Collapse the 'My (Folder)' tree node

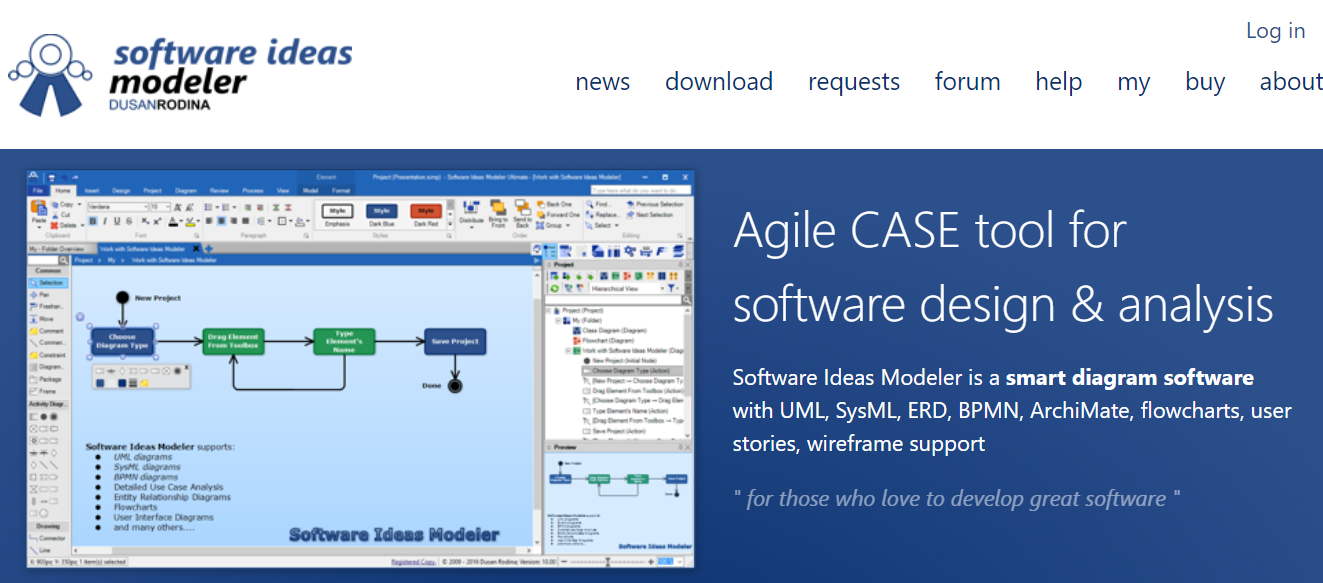[558, 320]
